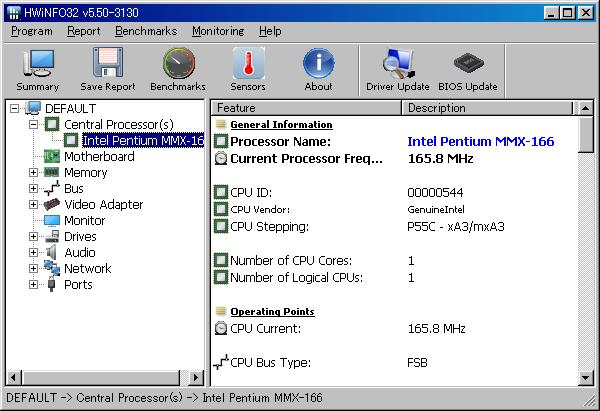Click the GenuineIntel vendor value
The height and width of the screenshot is (411, 600).
click(x=436, y=210)
